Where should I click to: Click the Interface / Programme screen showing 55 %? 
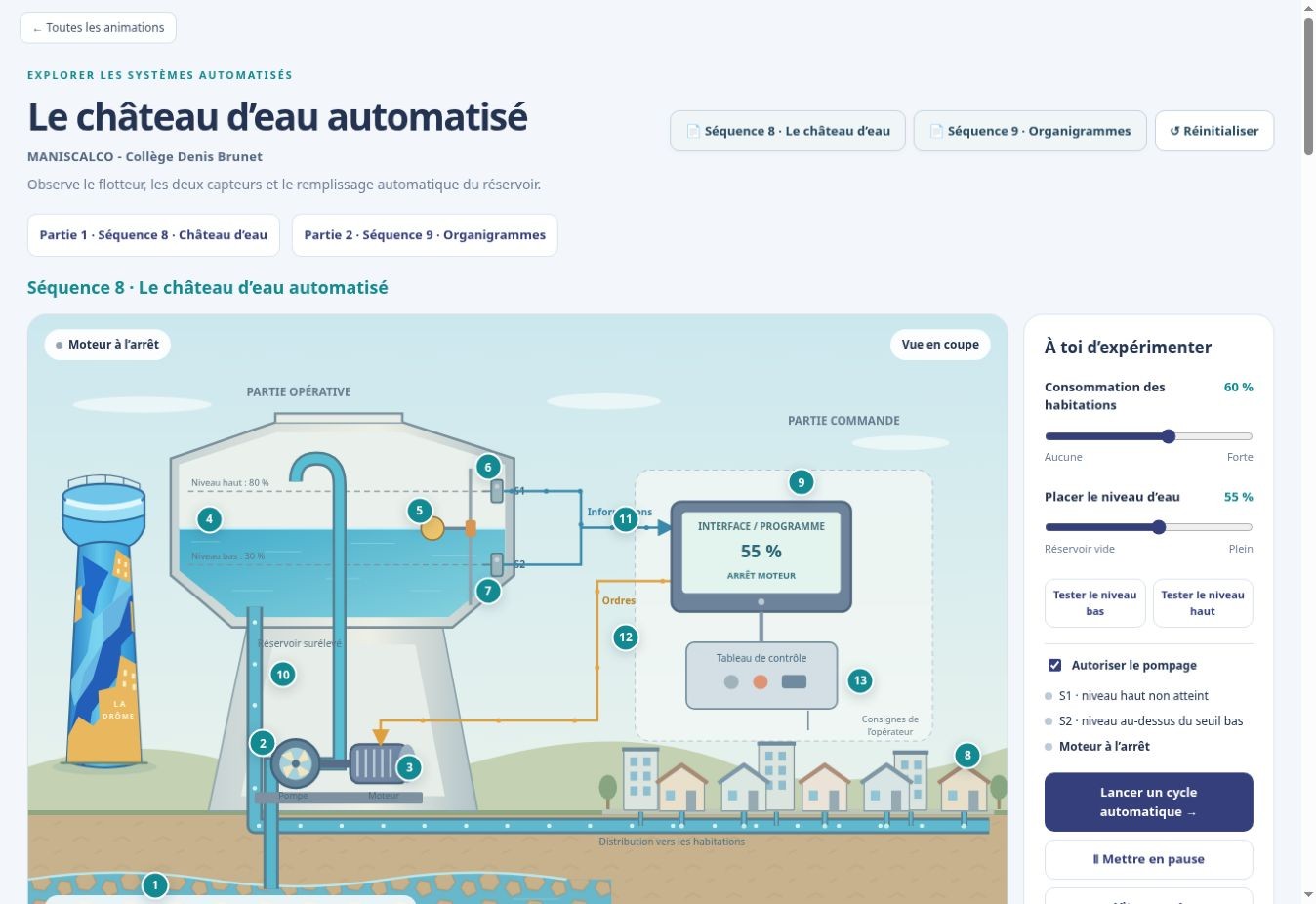761,553
